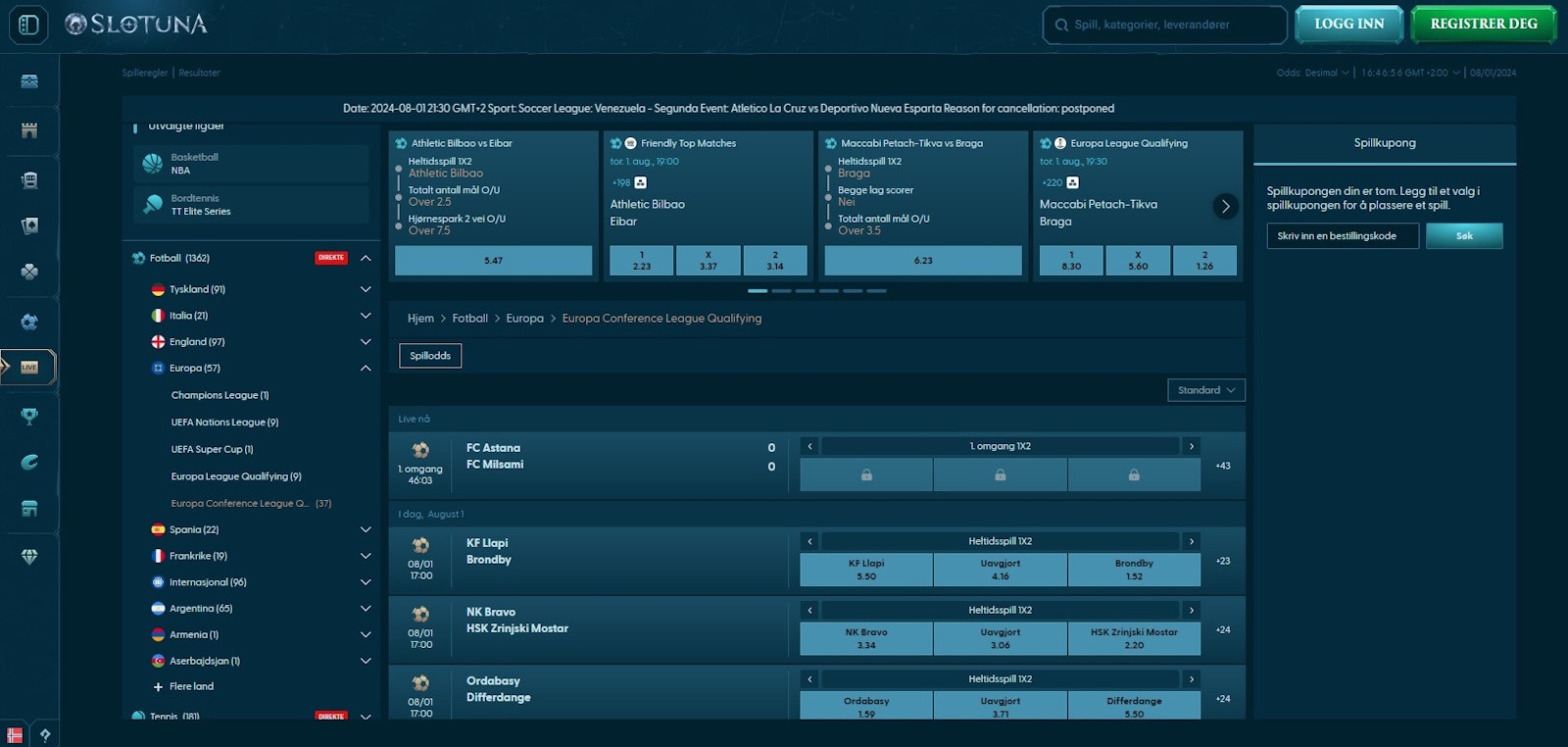Click Søk beside the bestillingskode field
1568x747 pixels.
click(1464, 236)
